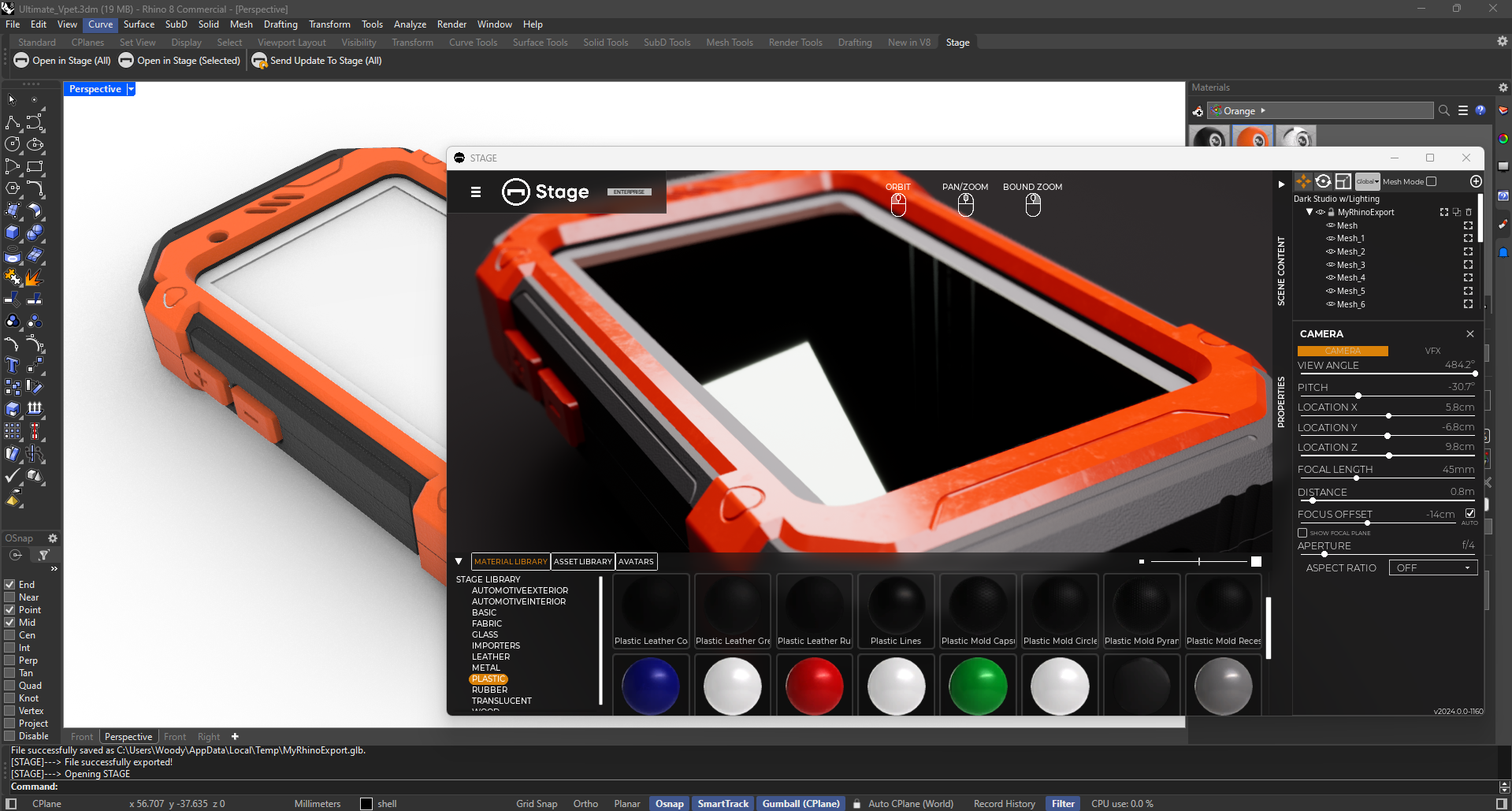Toggle the Focus Offset Auto checkbox
Image resolution: width=1512 pixels, height=811 pixels.
[1470, 513]
